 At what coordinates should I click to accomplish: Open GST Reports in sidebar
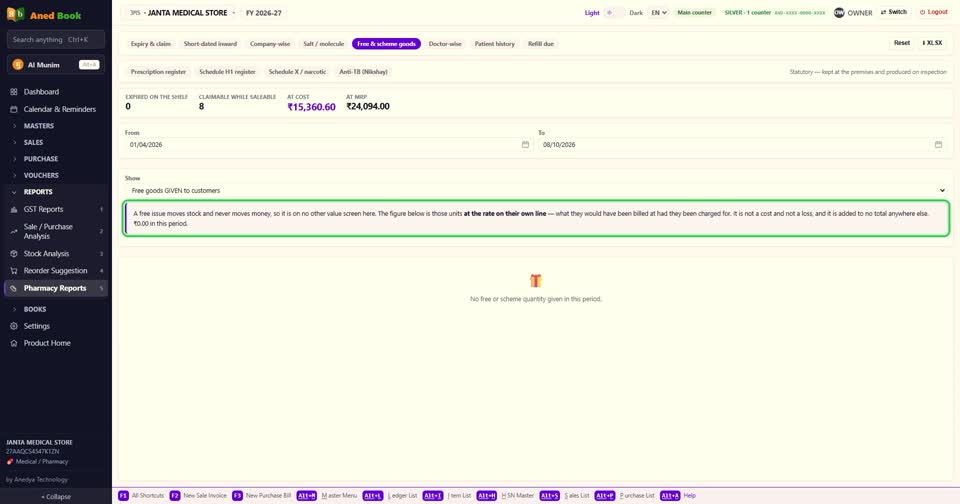[x=56, y=209]
